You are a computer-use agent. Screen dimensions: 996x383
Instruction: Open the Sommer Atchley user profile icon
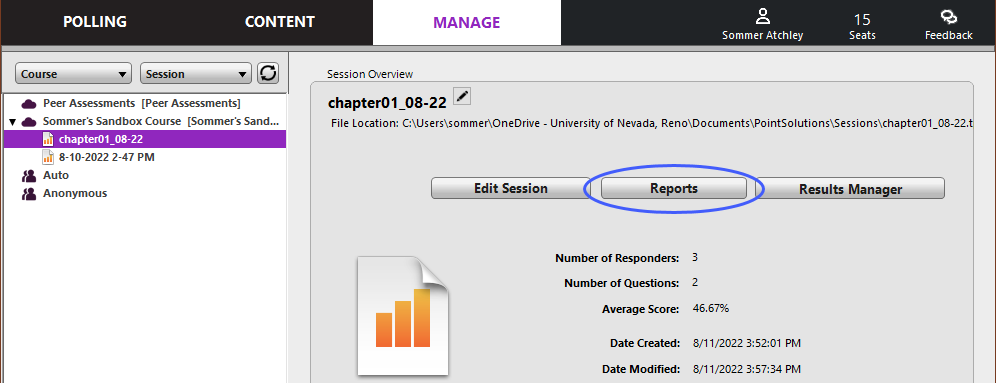[x=762, y=17]
